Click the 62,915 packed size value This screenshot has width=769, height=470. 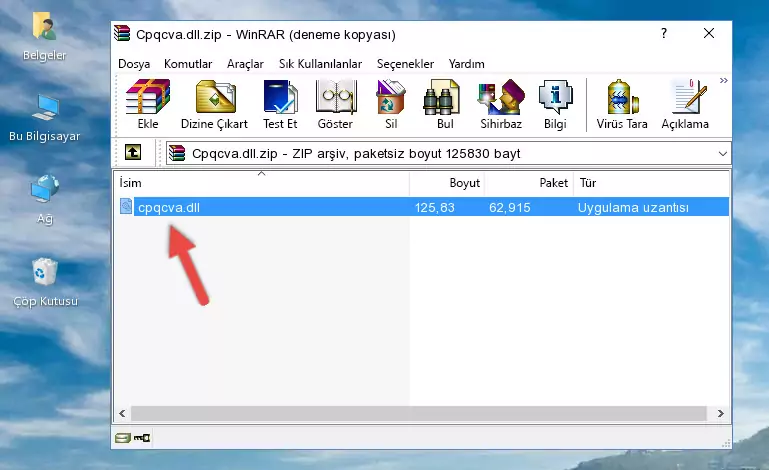510,208
